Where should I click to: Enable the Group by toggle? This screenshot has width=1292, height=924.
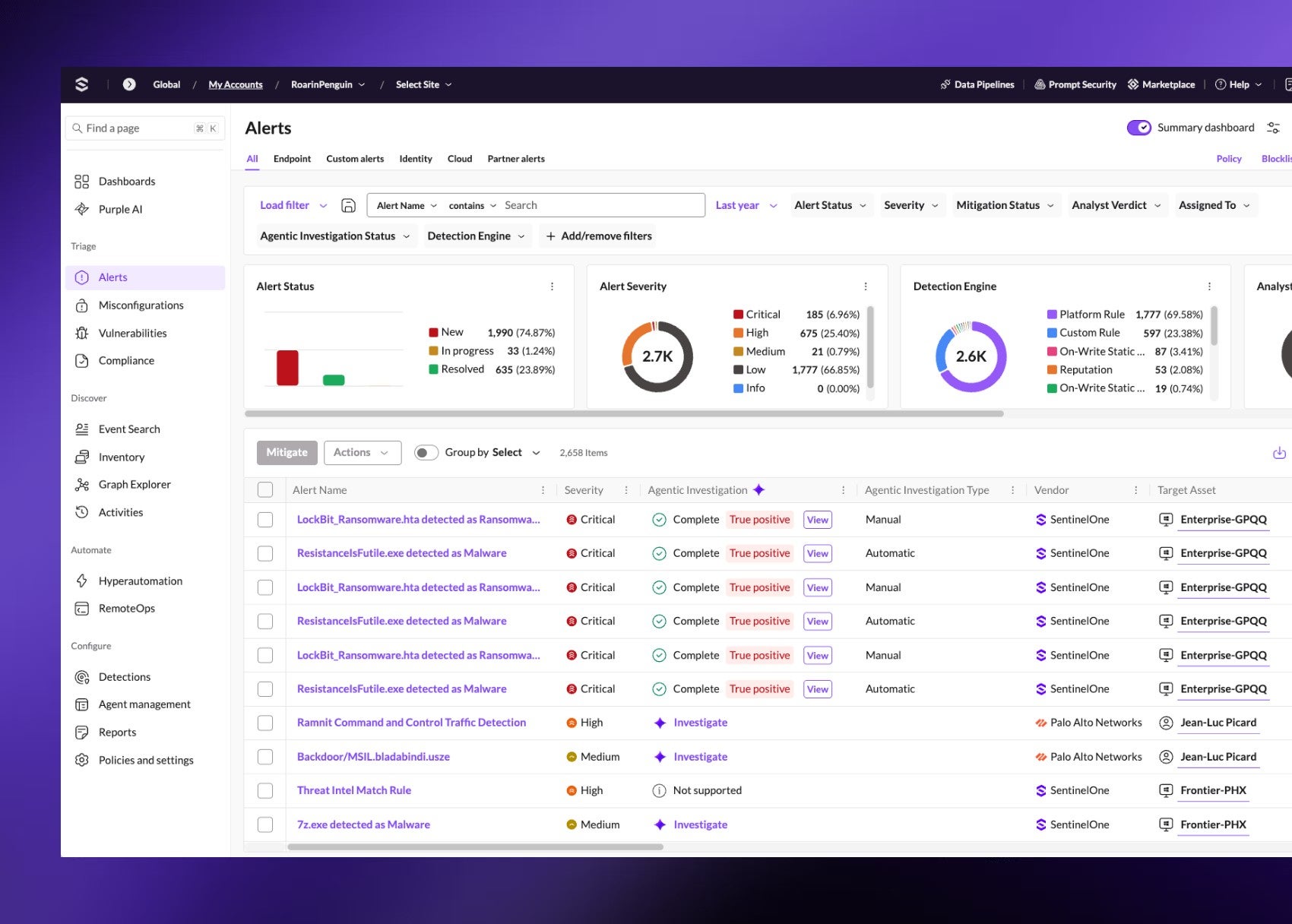tap(426, 453)
